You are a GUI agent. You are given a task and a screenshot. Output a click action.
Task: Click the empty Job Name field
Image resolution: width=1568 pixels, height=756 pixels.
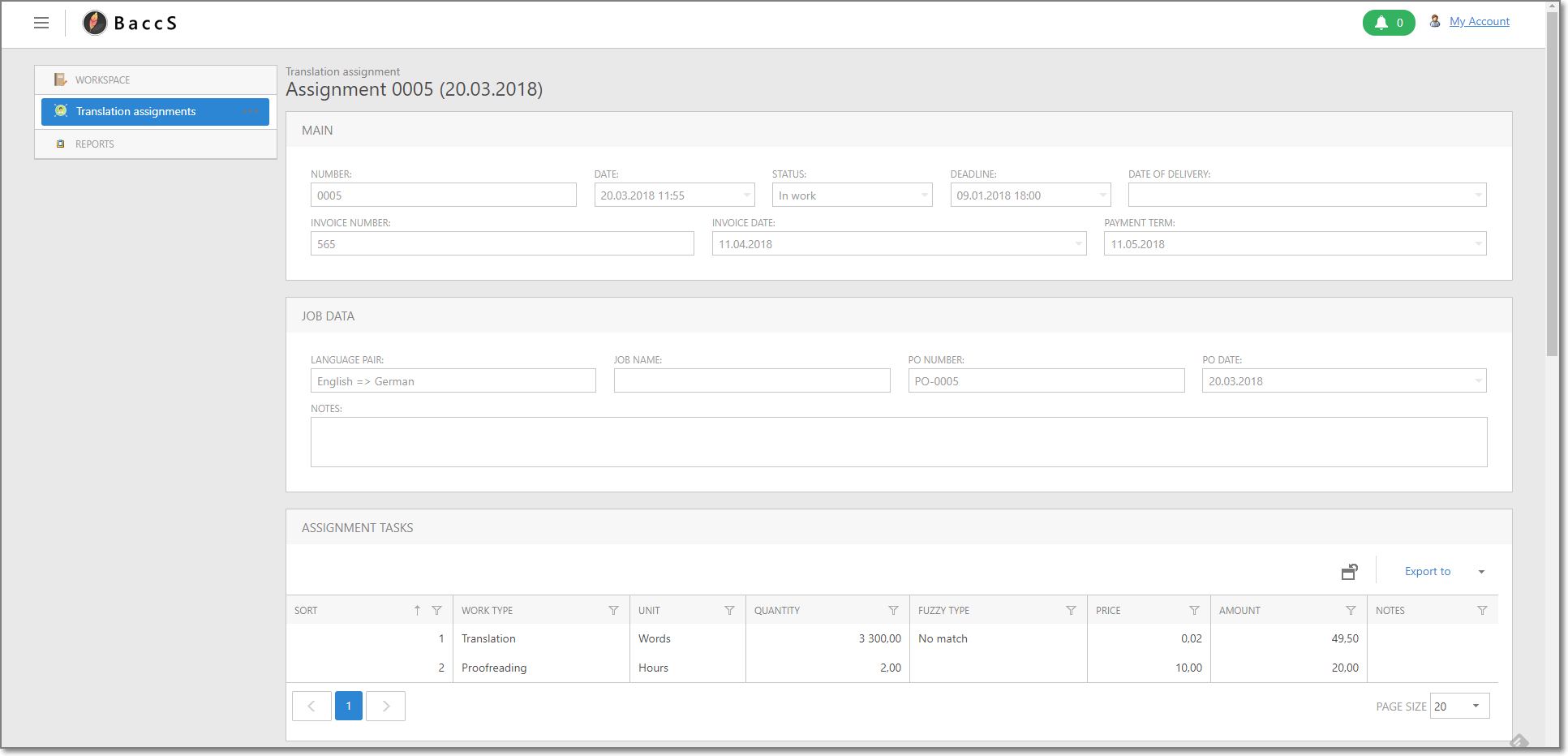click(x=752, y=380)
